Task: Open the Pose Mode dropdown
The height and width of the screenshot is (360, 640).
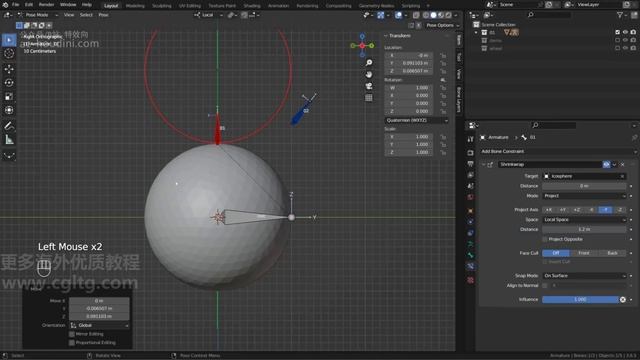Action: coord(38,15)
